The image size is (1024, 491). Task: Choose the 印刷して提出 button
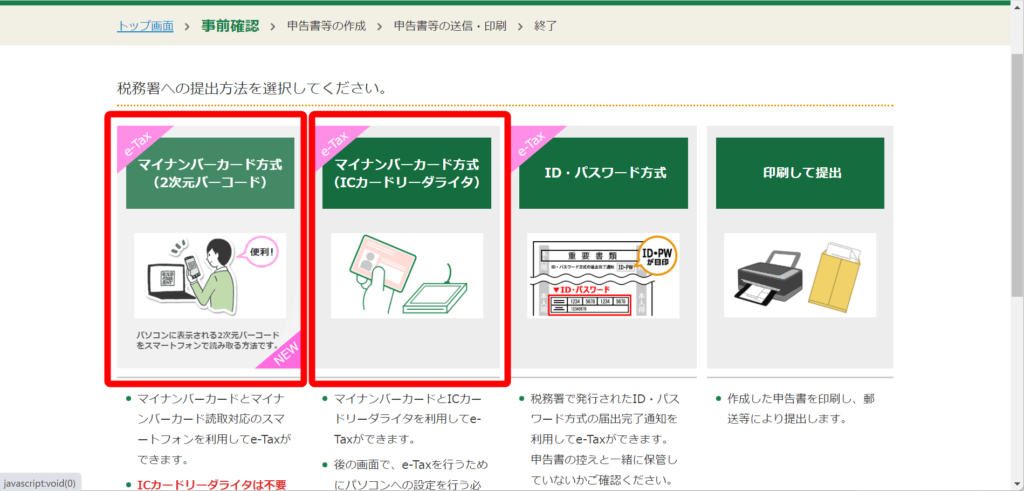pyautogui.click(x=800, y=173)
